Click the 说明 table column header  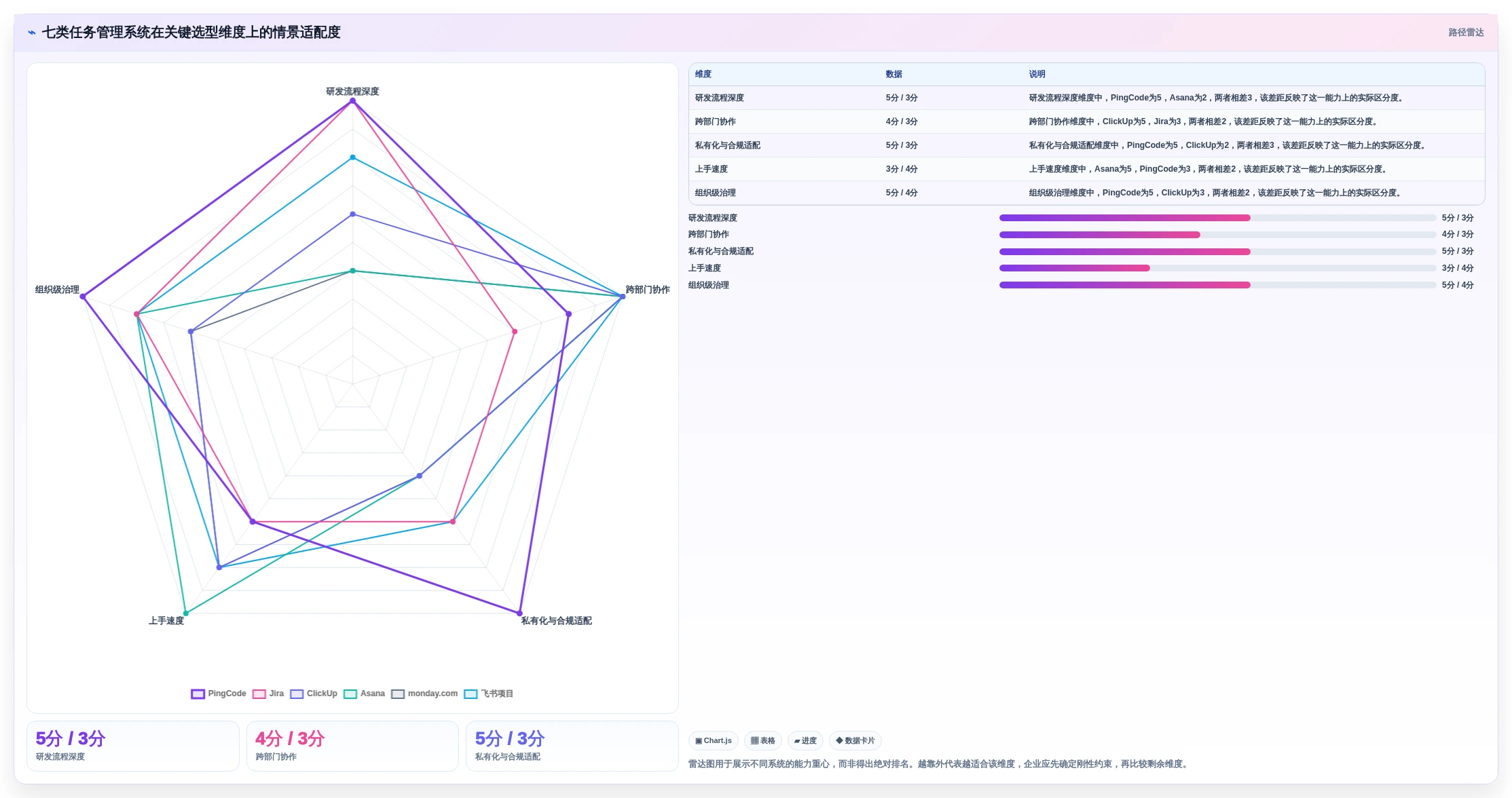coord(1037,74)
